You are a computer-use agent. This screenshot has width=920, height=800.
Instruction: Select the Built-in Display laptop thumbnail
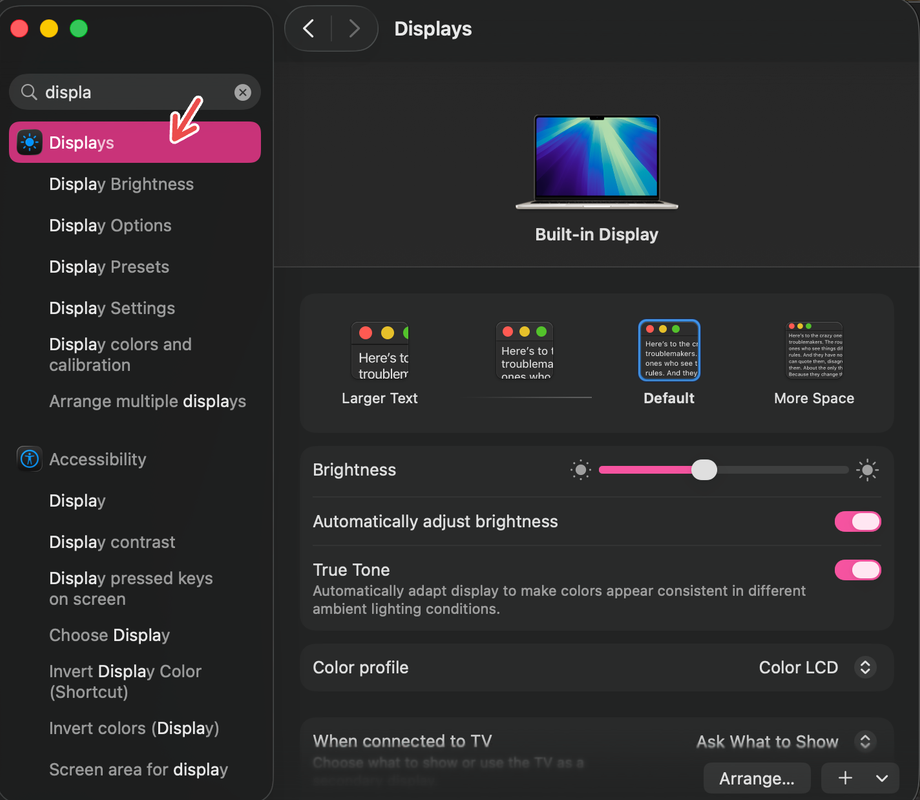point(597,162)
